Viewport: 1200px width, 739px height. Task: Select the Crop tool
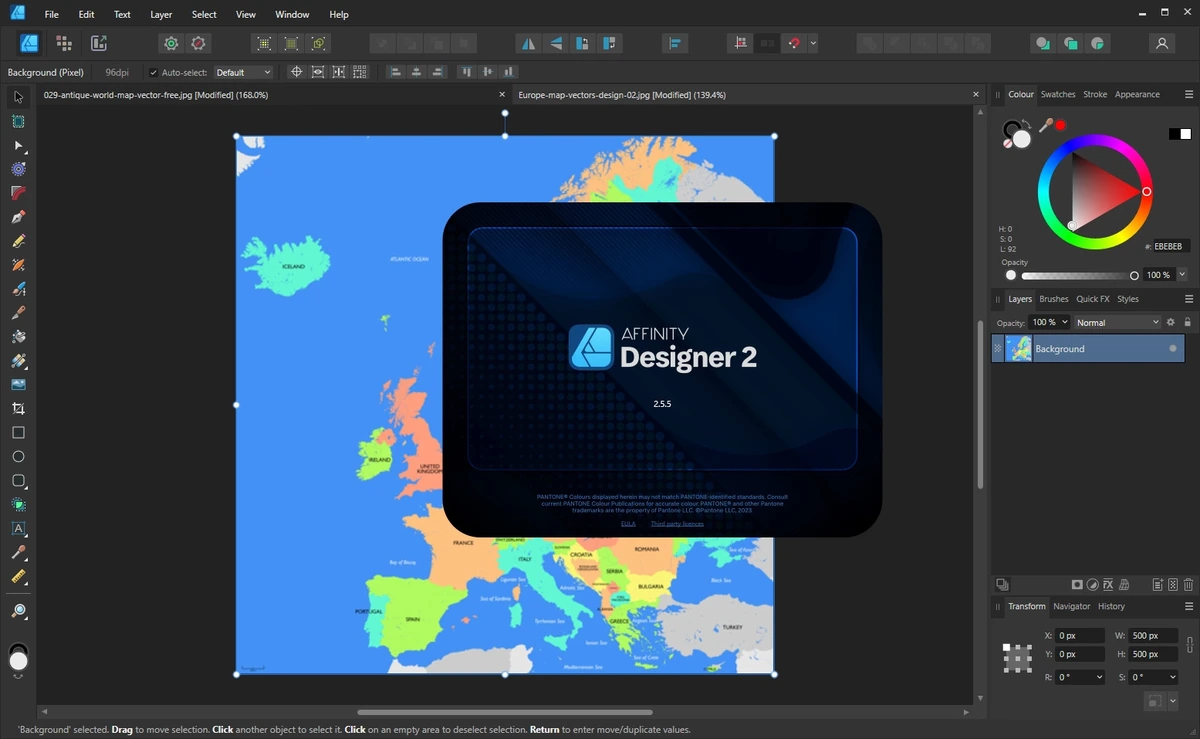[x=18, y=409]
